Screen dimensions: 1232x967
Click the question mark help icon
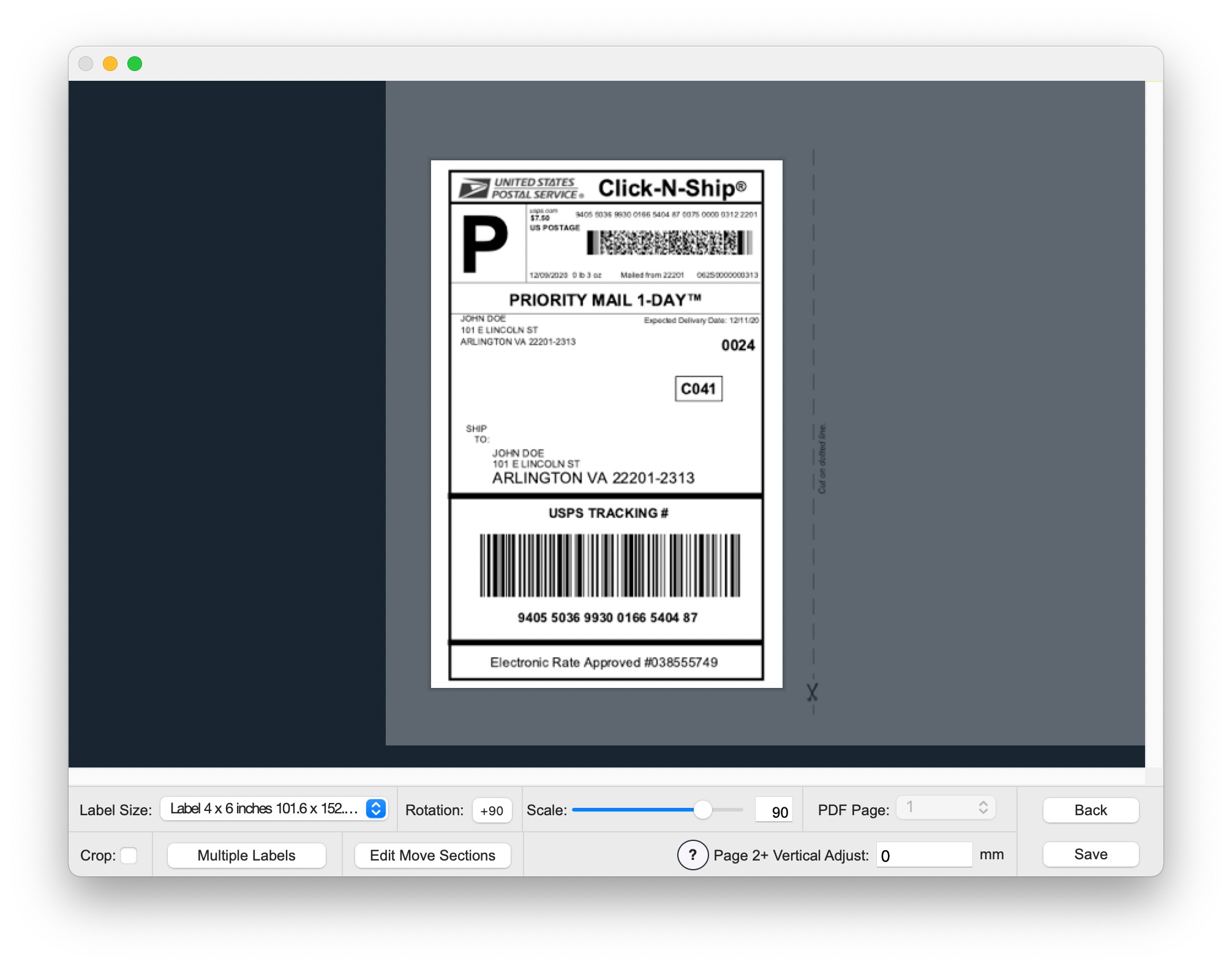692,855
